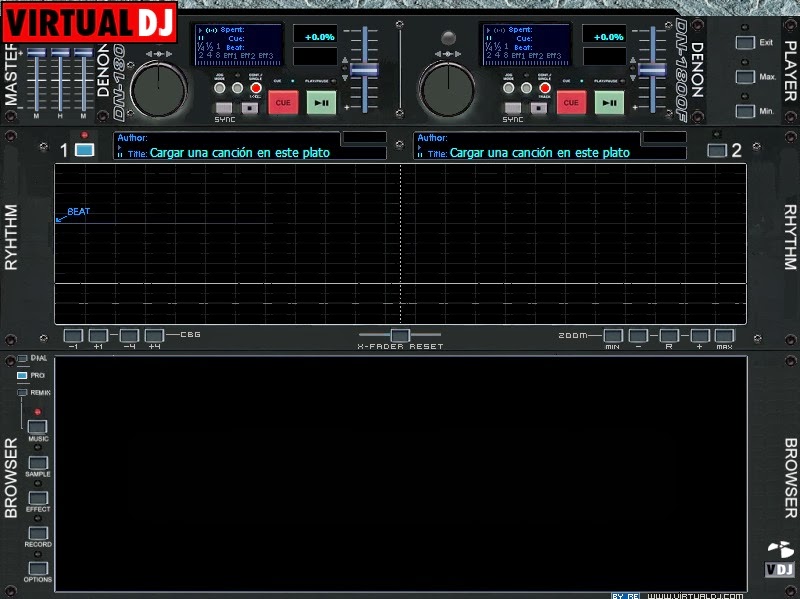The height and width of the screenshot is (599, 800).
Task: Select the DIAL skin mode
Action: click(x=22, y=359)
